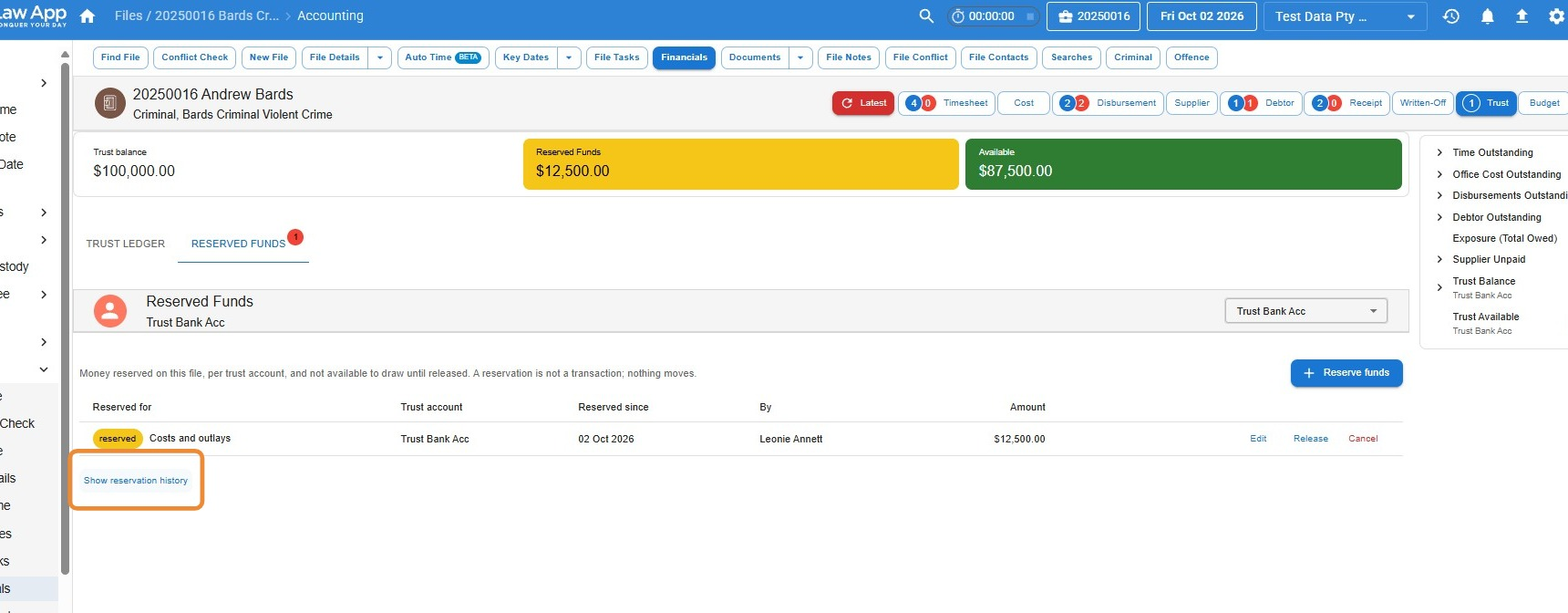The image size is (1568, 613).
Task: Open the settings gear
Action: tap(1556, 16)
